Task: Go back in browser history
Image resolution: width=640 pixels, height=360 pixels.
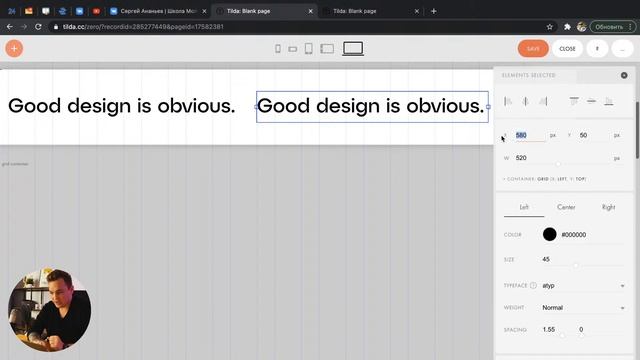Action: click(x=10, y=27)
